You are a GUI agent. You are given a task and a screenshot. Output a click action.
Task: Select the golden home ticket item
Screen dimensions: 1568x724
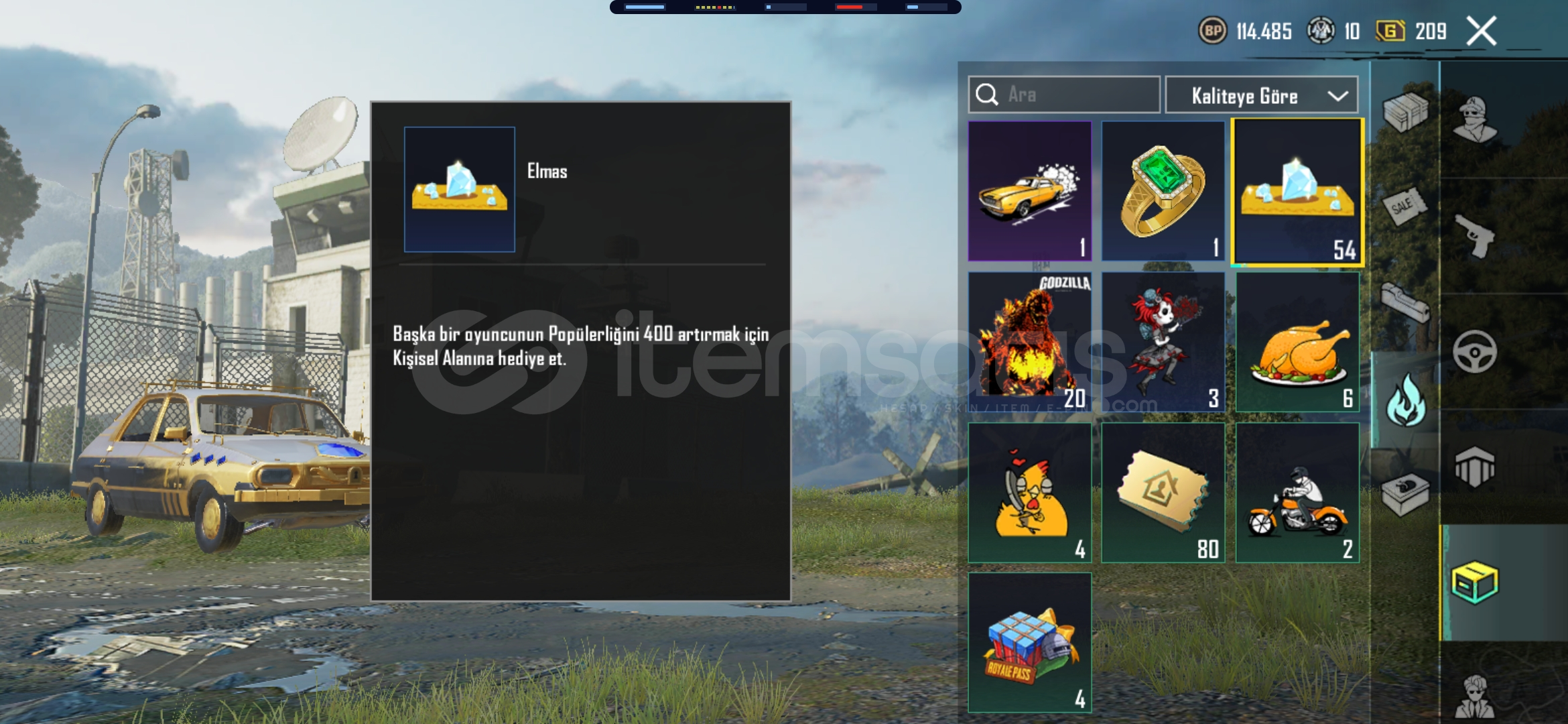pyautogui.click(x=1163, y=492)
